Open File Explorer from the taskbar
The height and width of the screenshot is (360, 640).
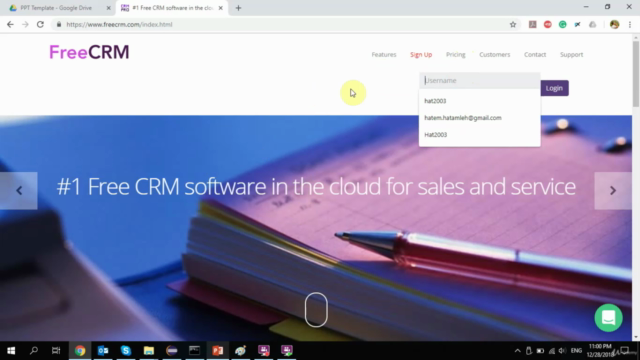pos(149,351)
